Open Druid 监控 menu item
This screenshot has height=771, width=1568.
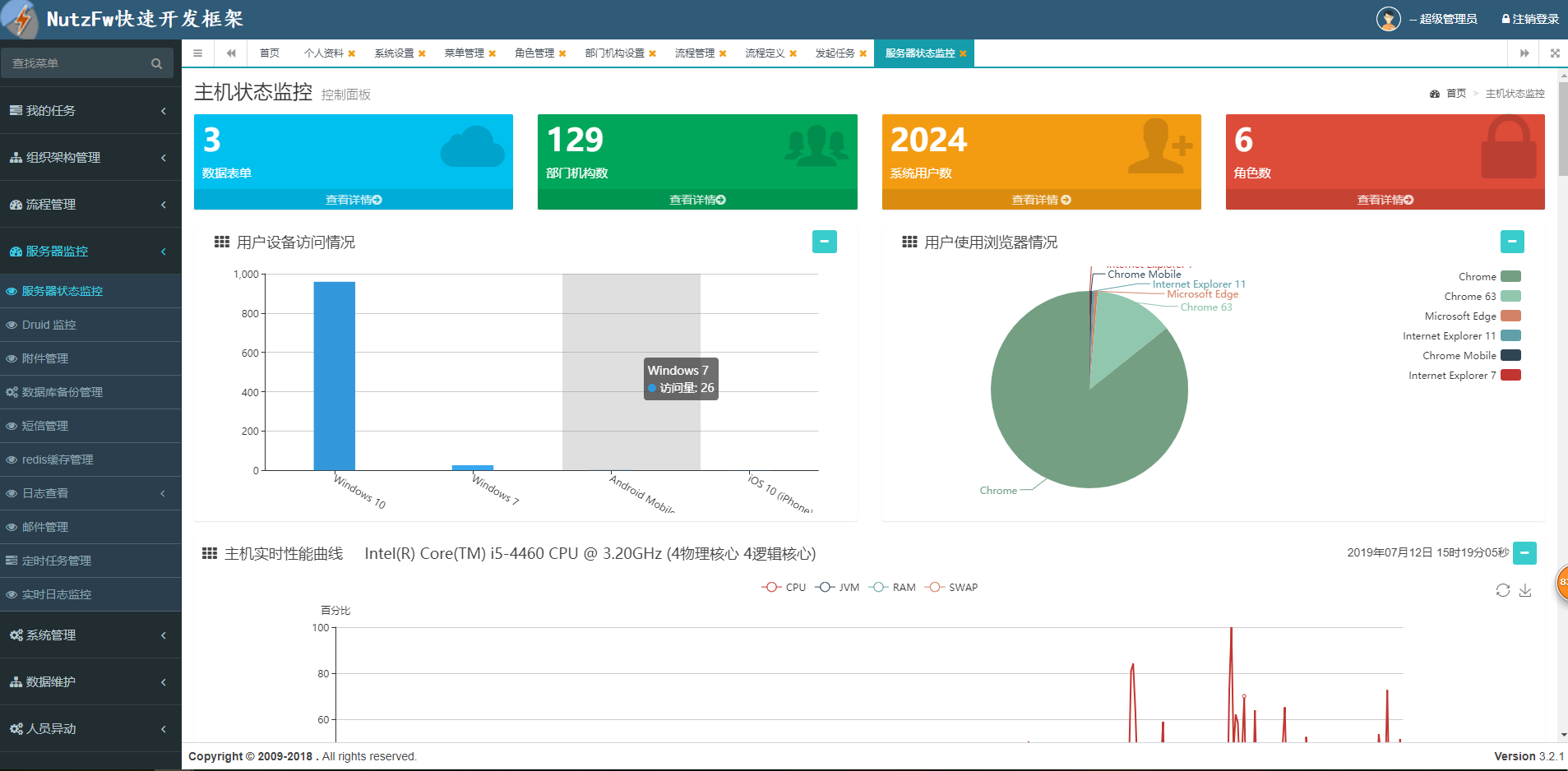90,325
